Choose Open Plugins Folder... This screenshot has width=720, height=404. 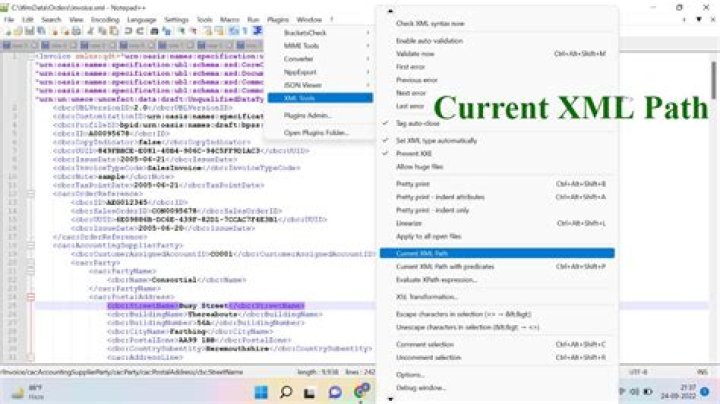[x=321, y=133]
